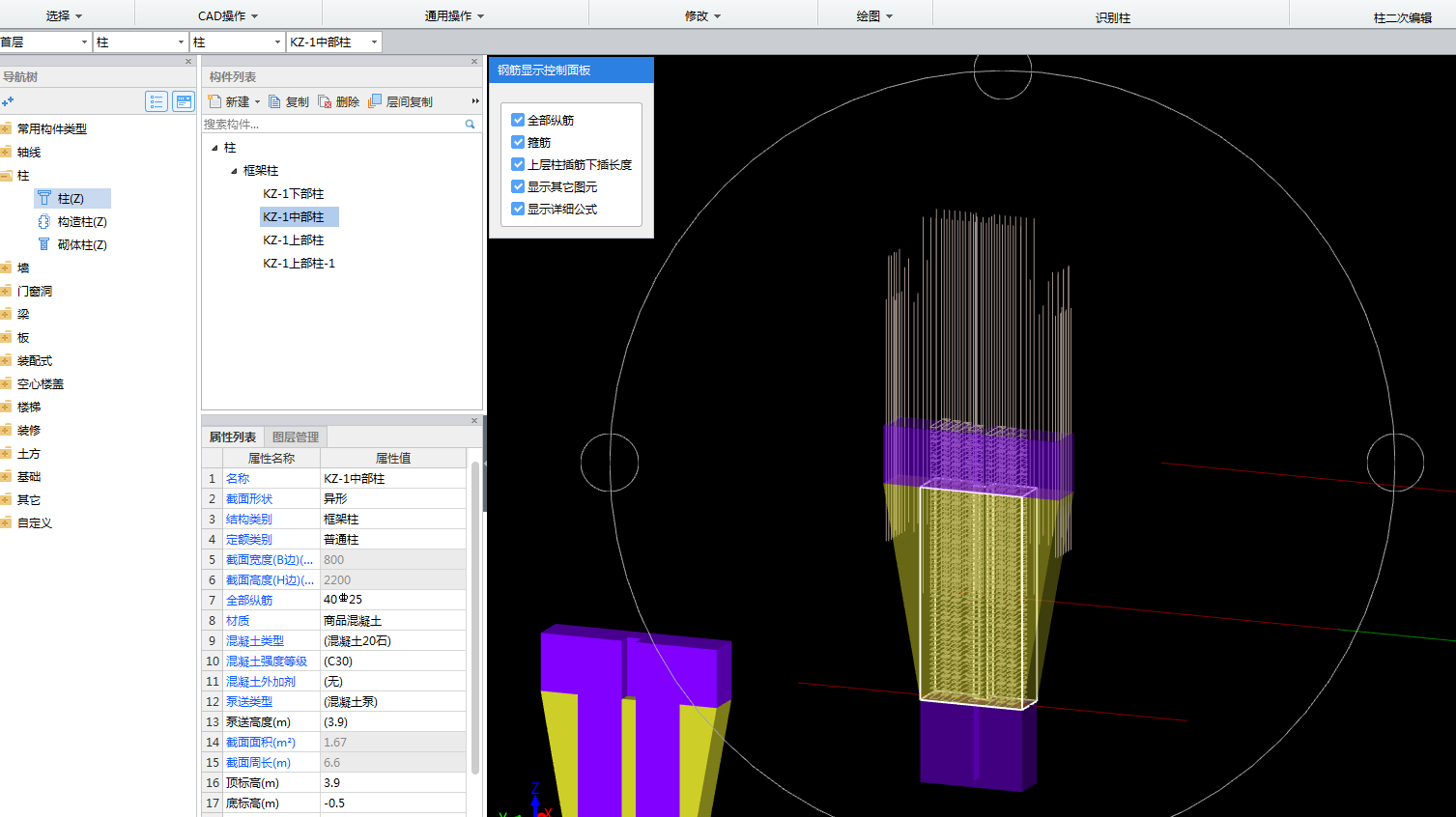1456x817 pixels.
Task: Open the 修改 ribbon group menu
Action: tap(703, 16)
